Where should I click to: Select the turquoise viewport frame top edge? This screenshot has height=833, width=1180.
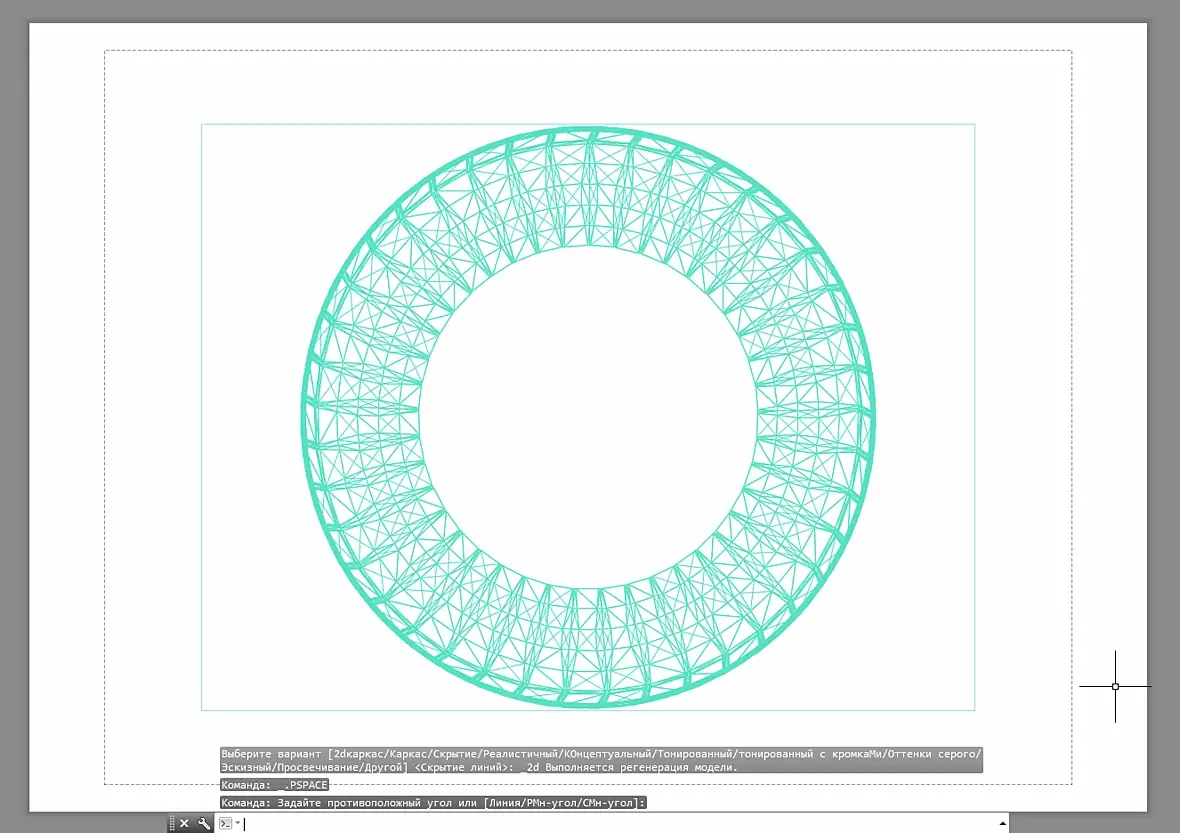point(588,124)
